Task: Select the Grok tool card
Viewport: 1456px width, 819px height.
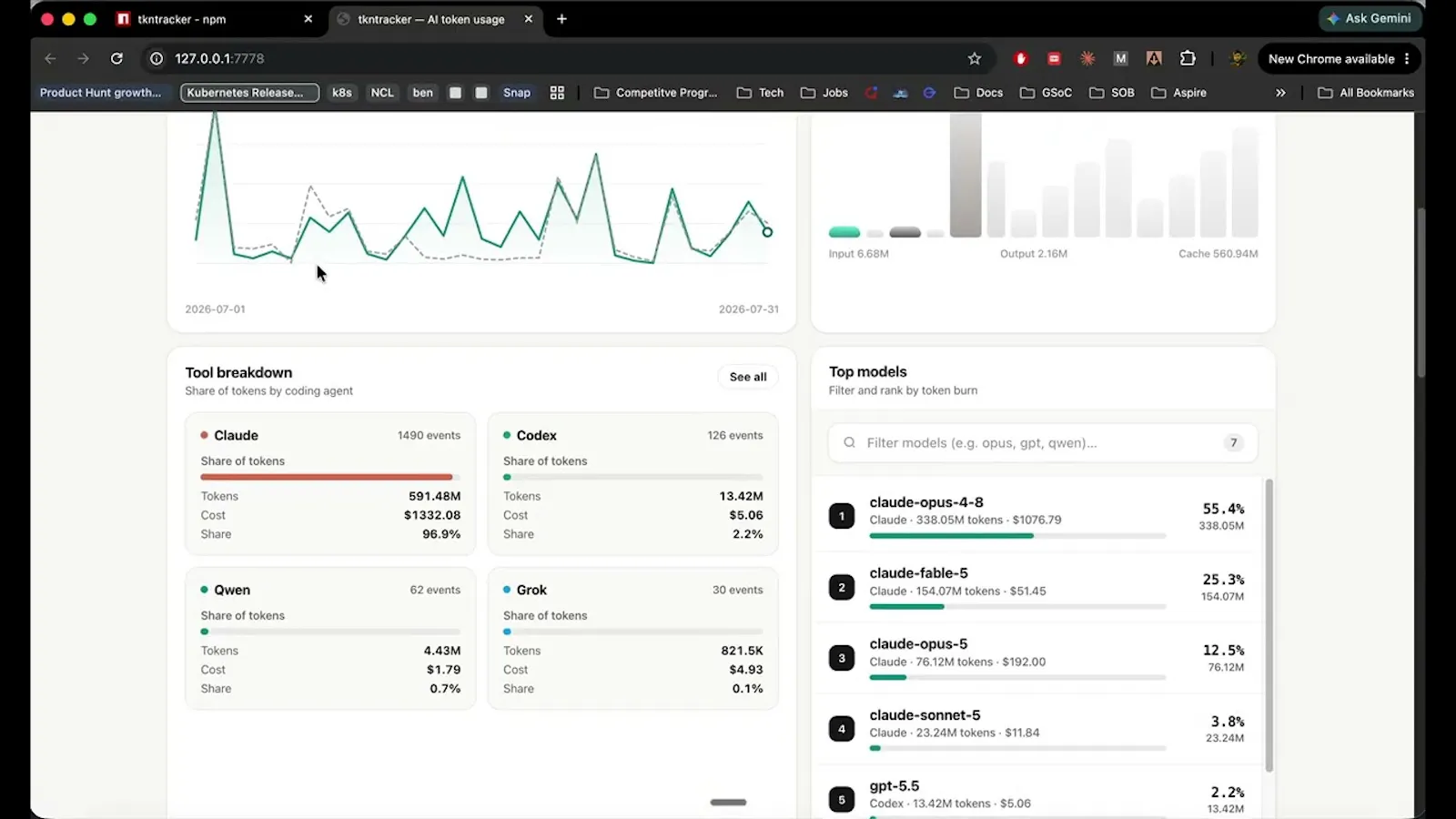Action: pyautogui.click(x=633, y=638)
